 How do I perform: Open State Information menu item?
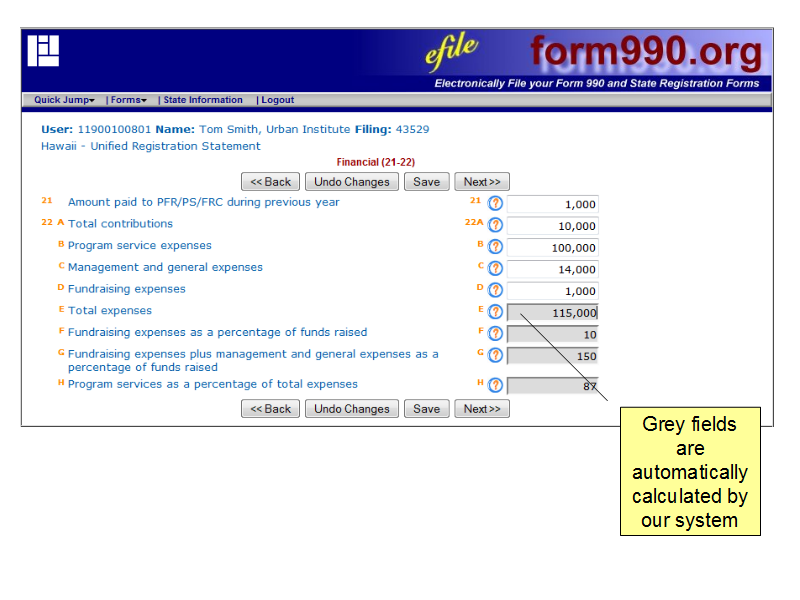203,100
